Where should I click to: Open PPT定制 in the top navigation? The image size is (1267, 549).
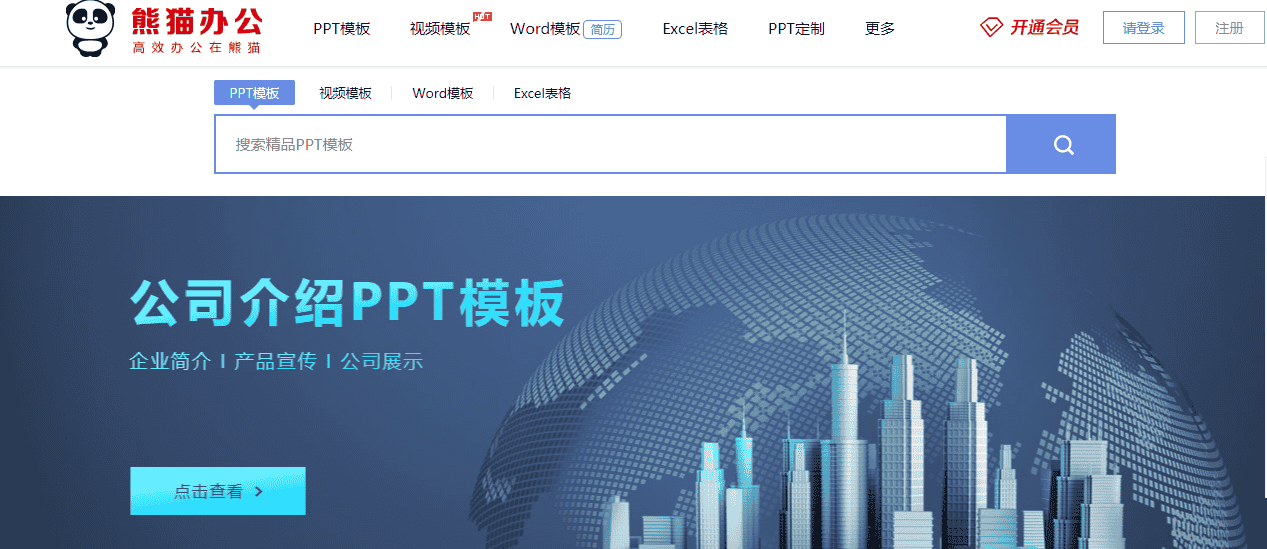click(796, 29)
